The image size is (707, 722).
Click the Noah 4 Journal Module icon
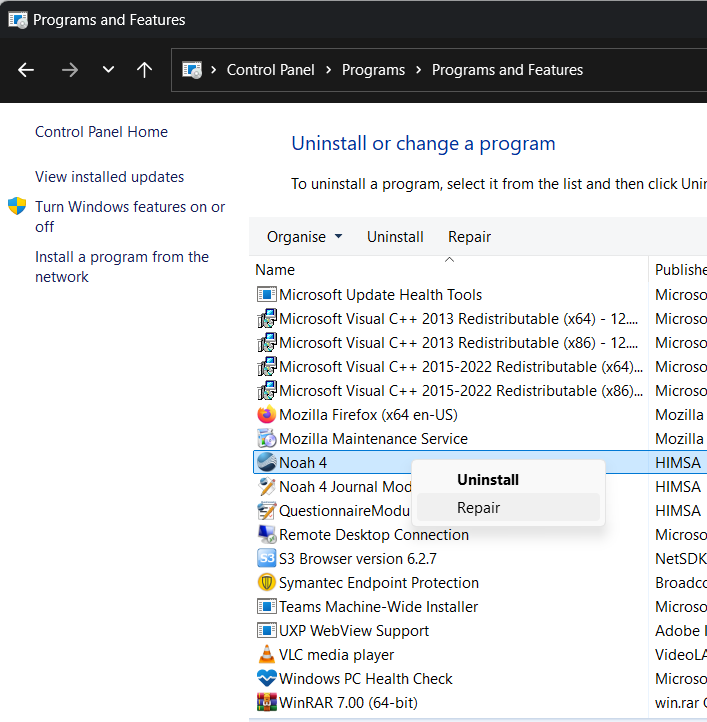click(266, 487)
